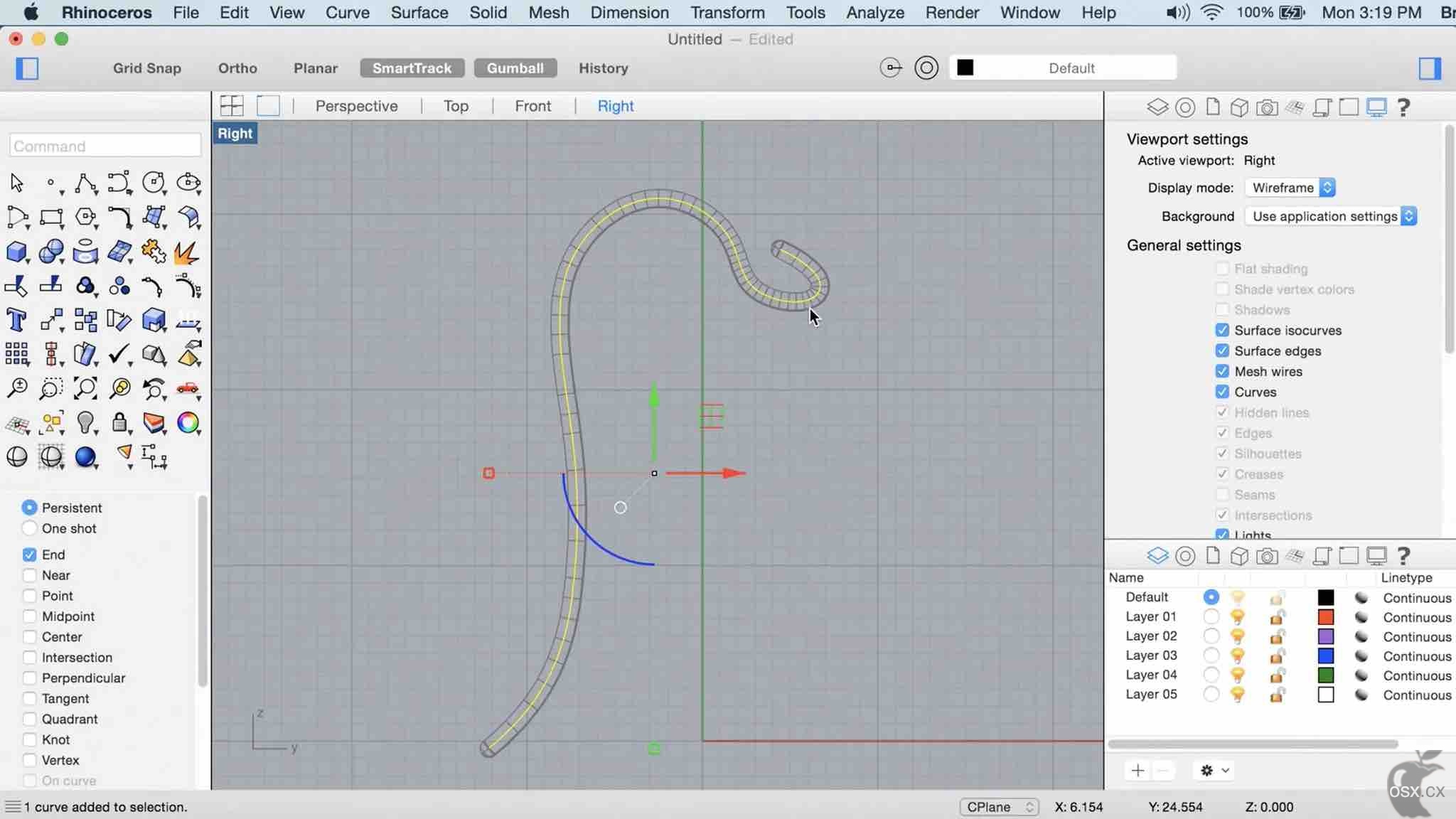
Task: Click Layer 01 red color swatch
Action: 1325,617
